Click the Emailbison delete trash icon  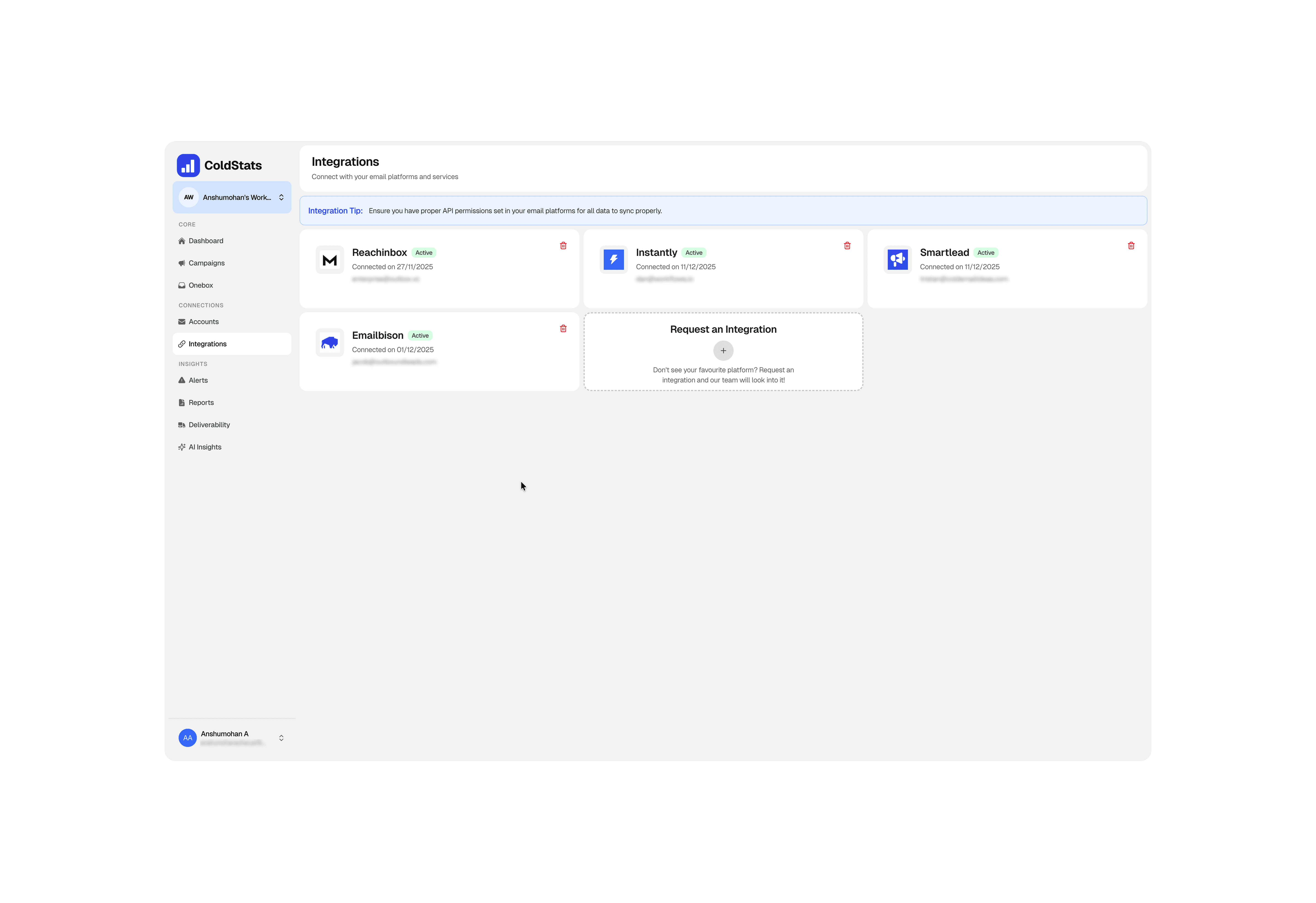(563, 329)
